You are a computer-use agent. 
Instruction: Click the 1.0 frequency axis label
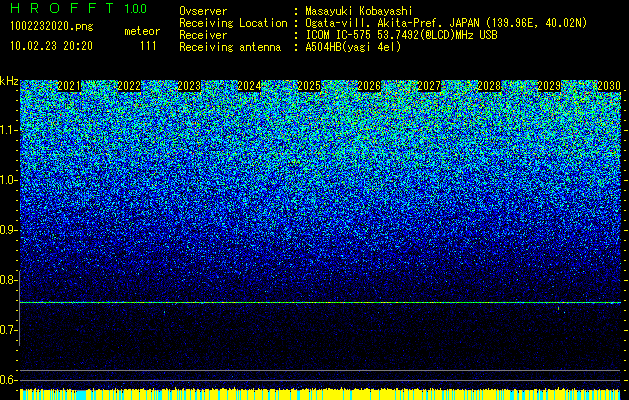(7, 180)
